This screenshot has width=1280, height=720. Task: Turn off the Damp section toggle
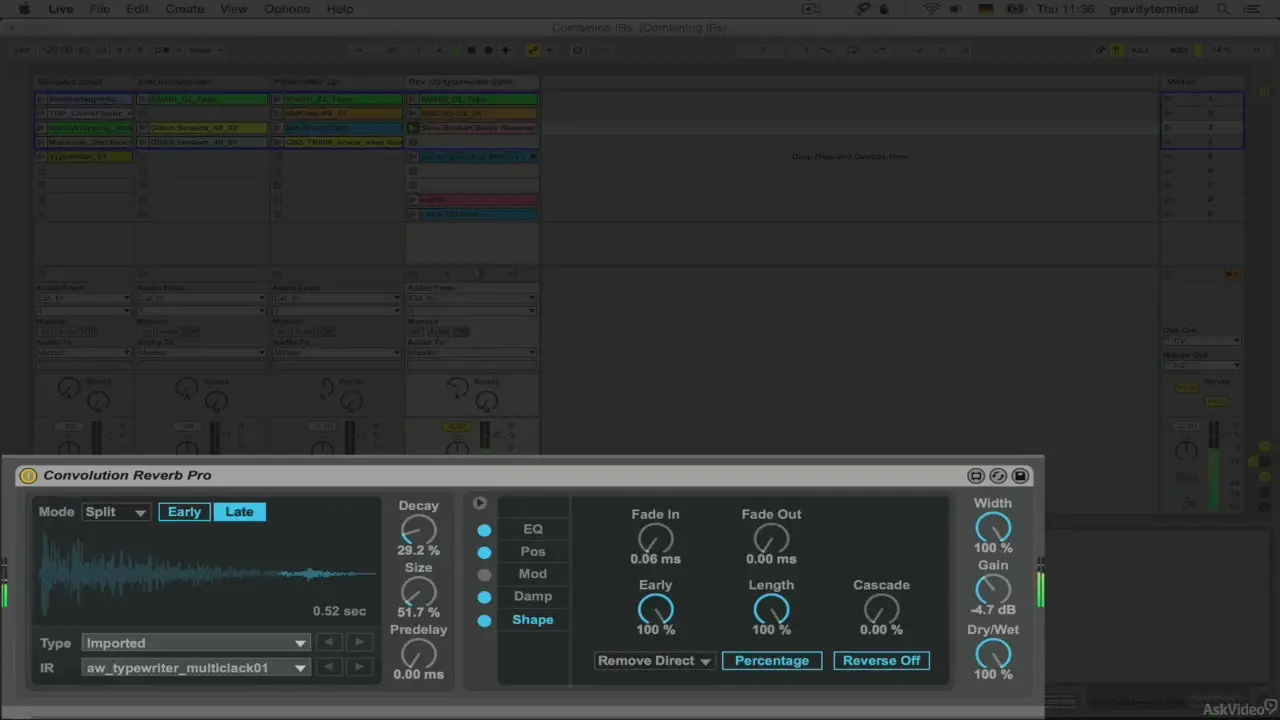tap(484, 597)
